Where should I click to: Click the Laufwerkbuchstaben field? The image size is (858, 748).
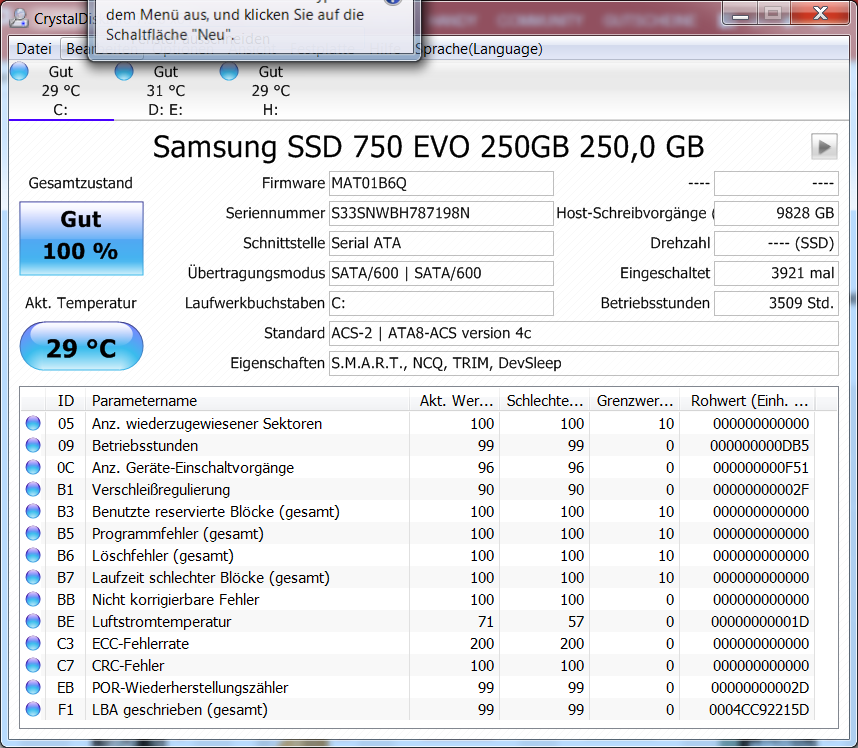[x=441, y=303]
